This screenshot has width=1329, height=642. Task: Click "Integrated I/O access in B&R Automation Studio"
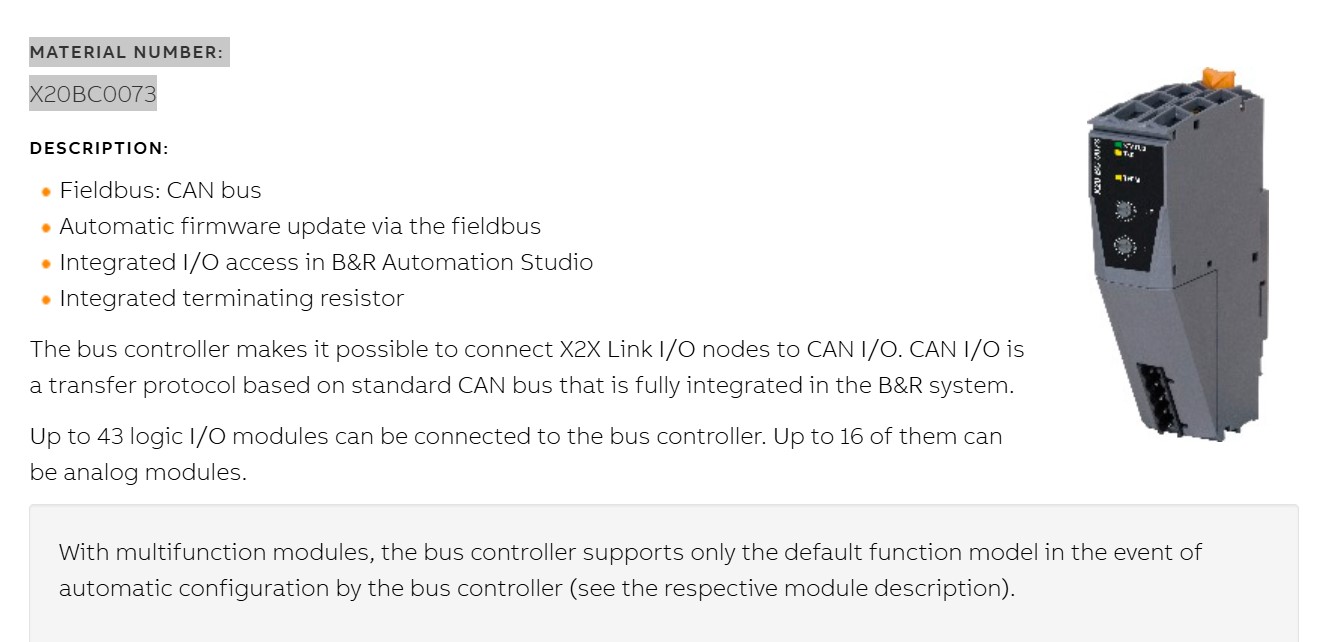pos(326,262)
